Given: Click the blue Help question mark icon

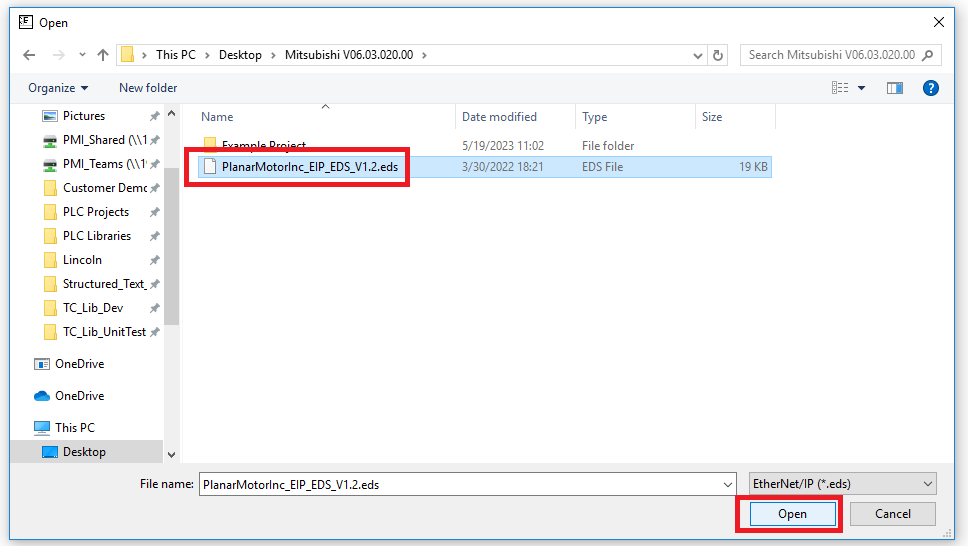Looking at the screenshot, I should coord(931,88).
